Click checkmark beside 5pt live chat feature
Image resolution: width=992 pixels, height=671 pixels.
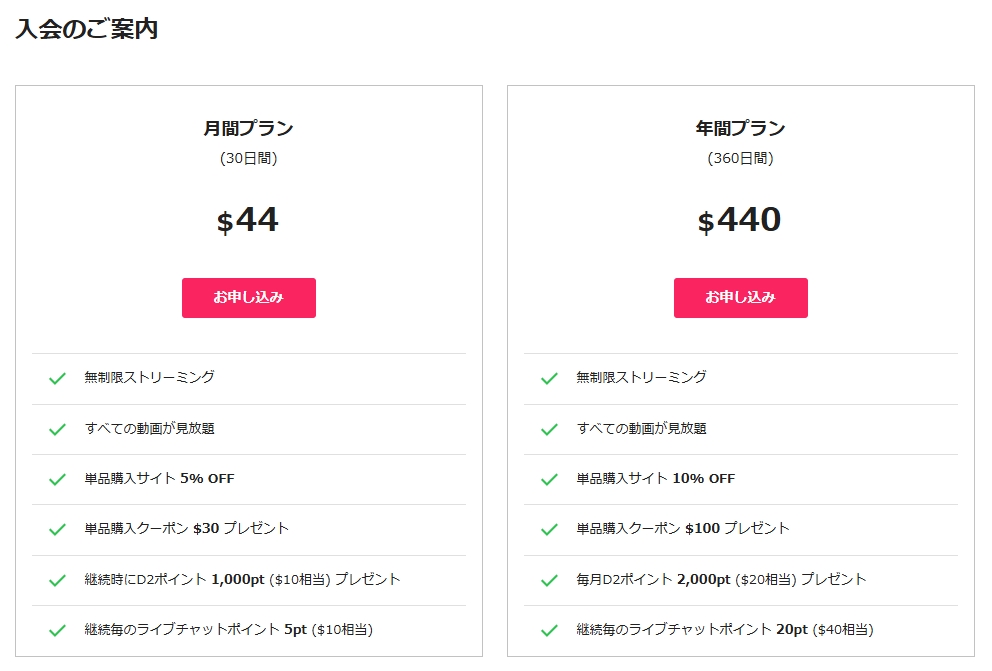pos(57,630)
